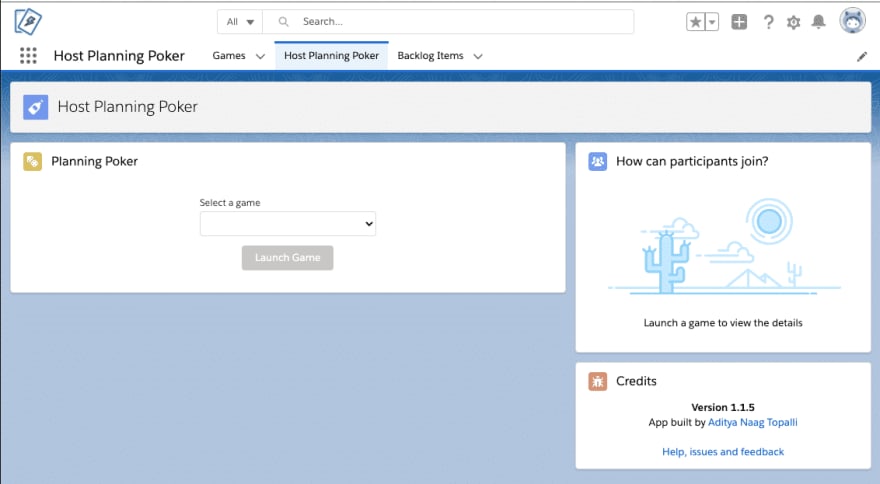The height and width of the screenshot is (484, 880).
Task: Open the Notifications bell
Action: tap(819, 22)
